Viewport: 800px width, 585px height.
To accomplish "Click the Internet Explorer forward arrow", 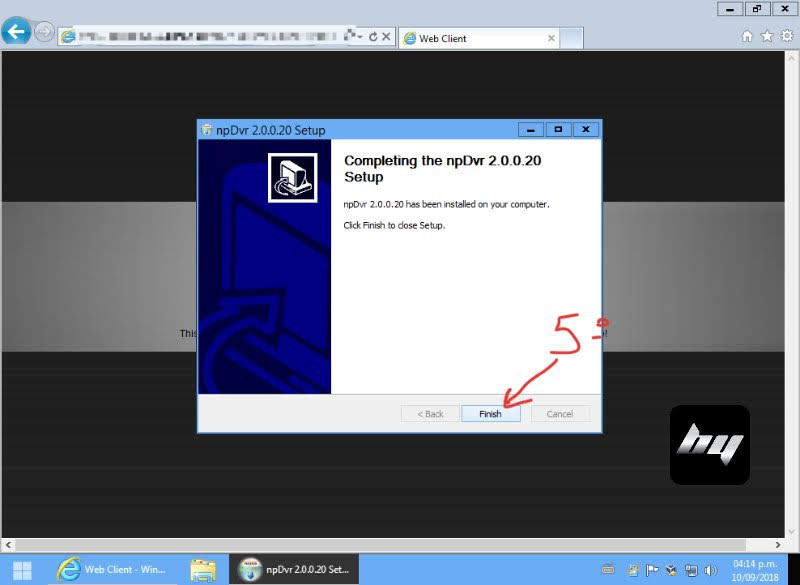I will 44,32.
